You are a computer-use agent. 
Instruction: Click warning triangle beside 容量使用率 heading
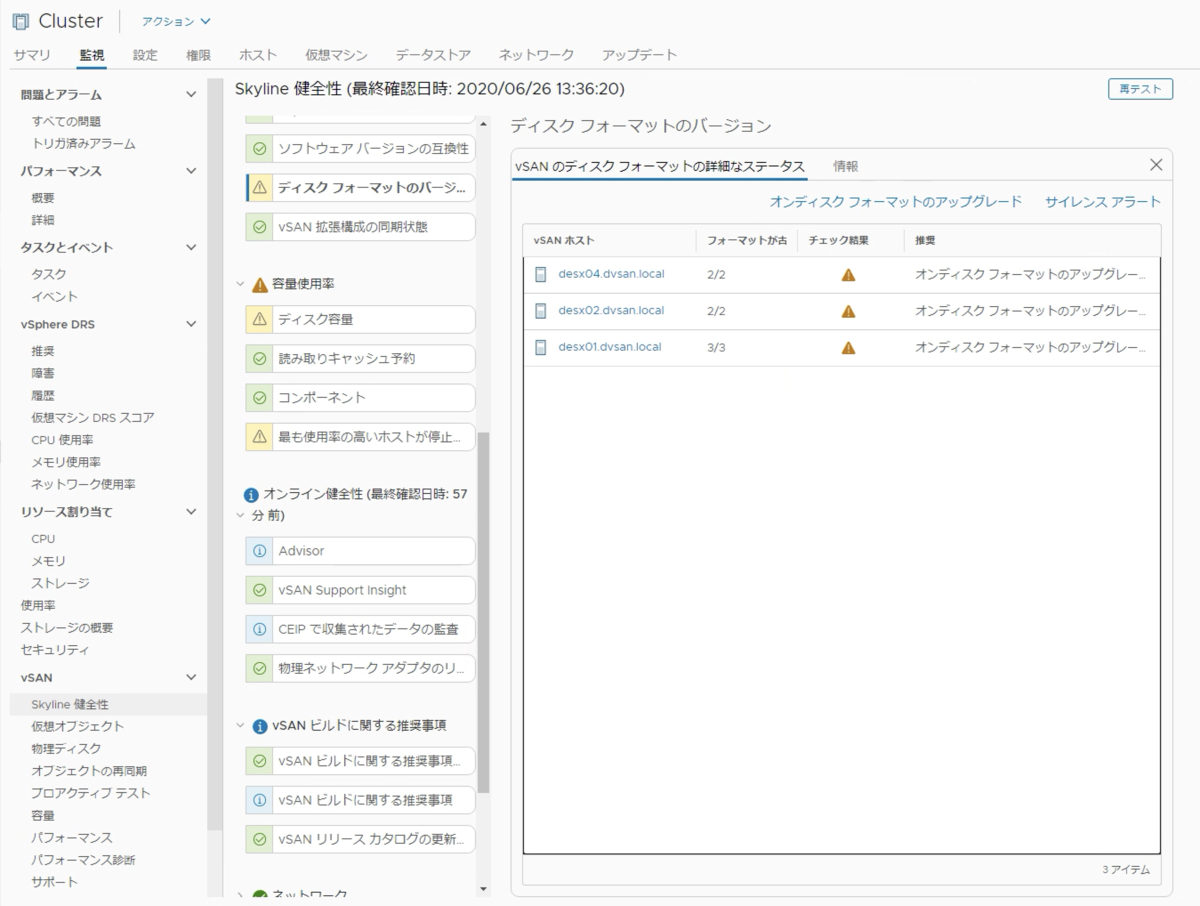click(260, 284)
